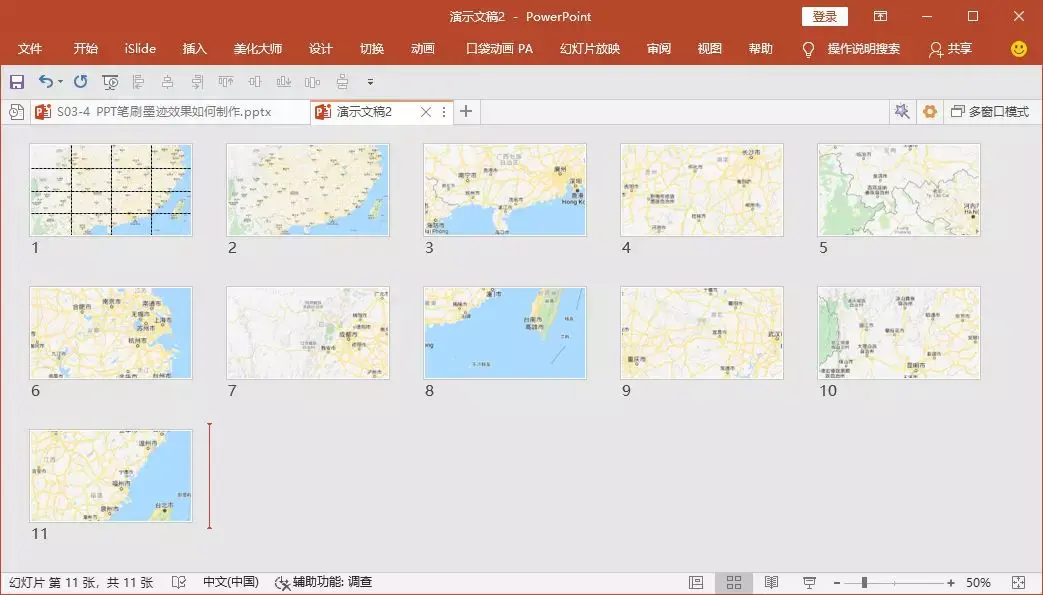Screen dimensions: 1043x595
Task: Open the three-dot menu on 演示文稿2 tab
Action: coord(444,112)
